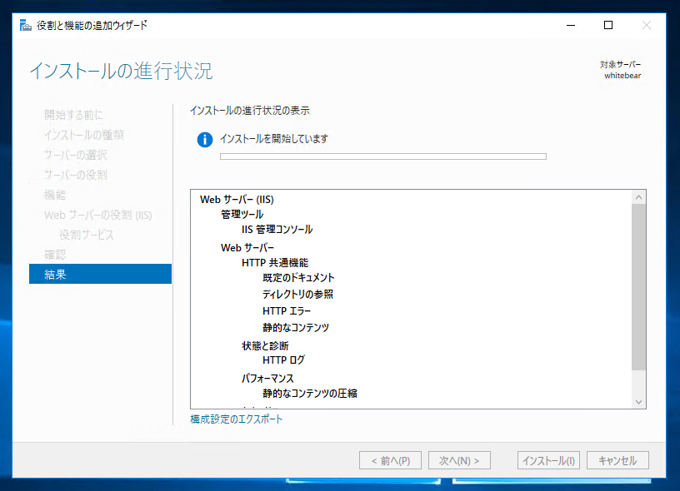
Task: Click the 次へ(N) > button
Action: click(459, 460)
